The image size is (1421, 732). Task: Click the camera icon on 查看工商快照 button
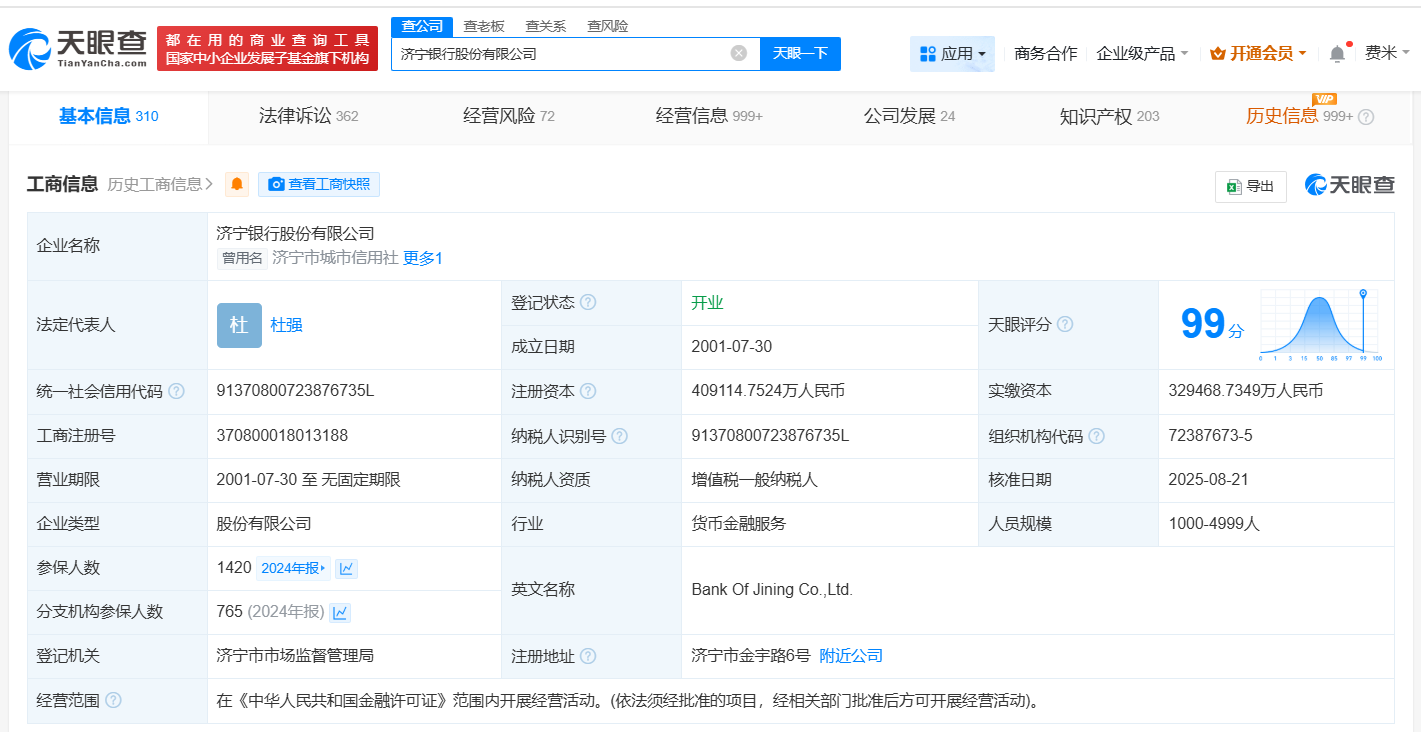click(x=277, y=184)
